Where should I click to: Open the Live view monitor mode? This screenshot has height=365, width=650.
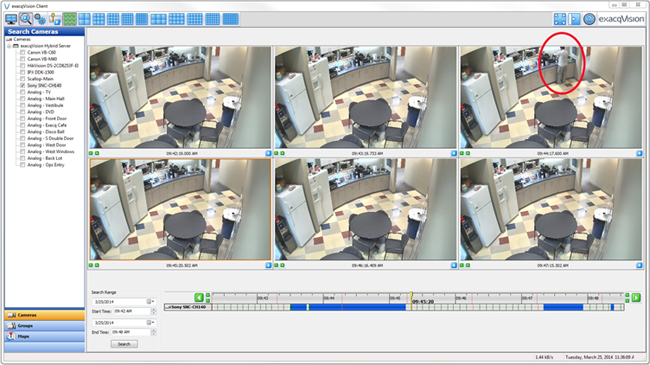pos(11,19)
